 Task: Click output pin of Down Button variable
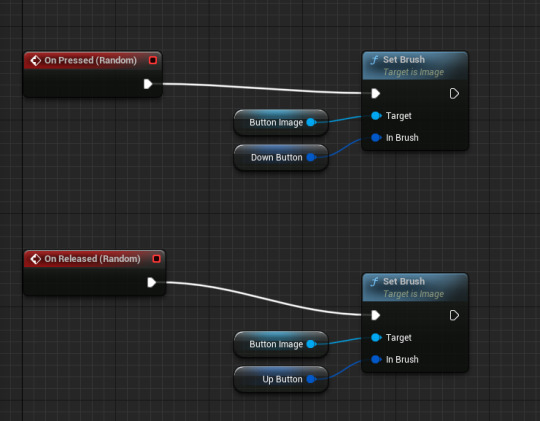(x=311, y=157)
